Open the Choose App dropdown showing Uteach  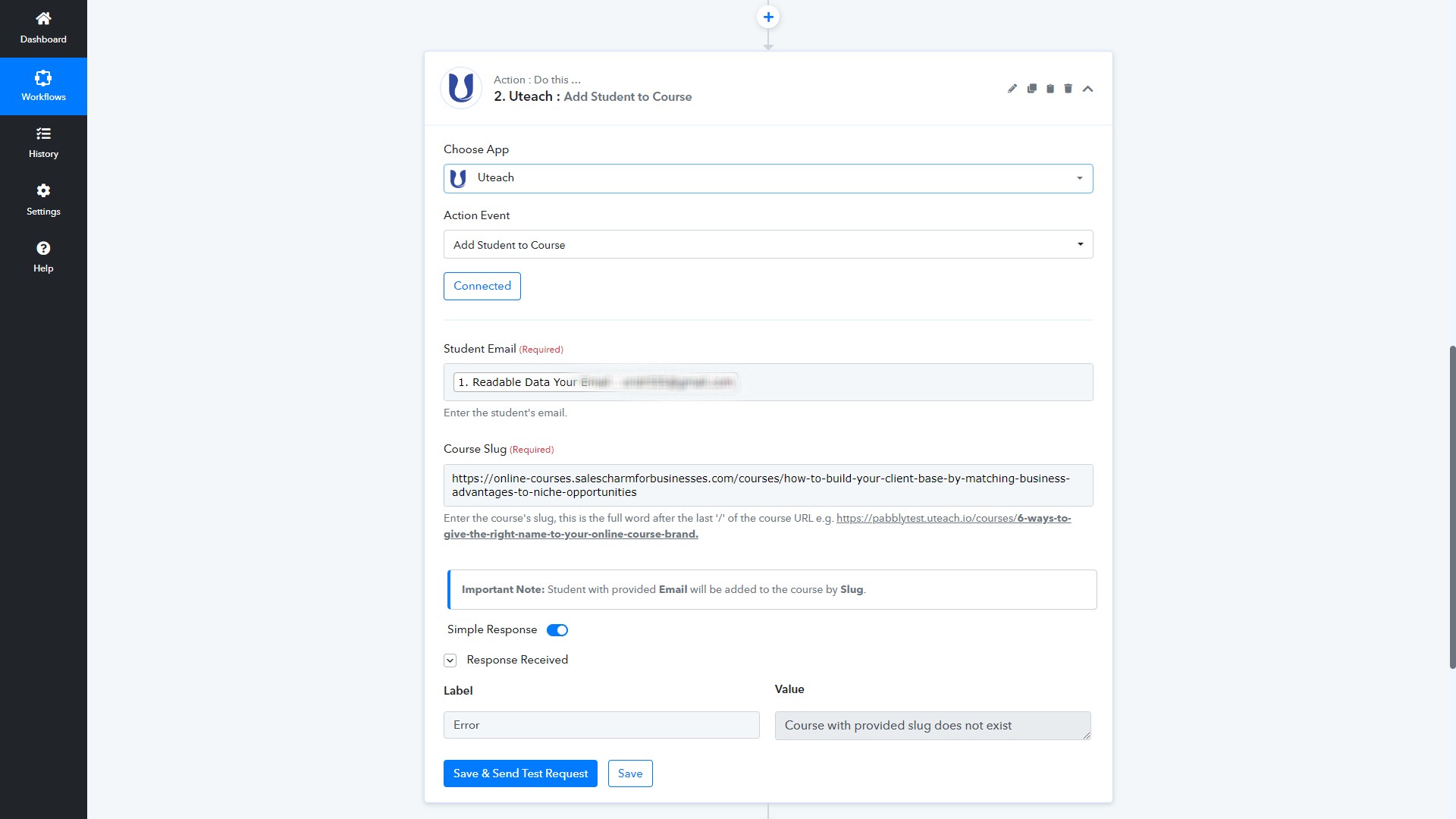coord(768,178)
